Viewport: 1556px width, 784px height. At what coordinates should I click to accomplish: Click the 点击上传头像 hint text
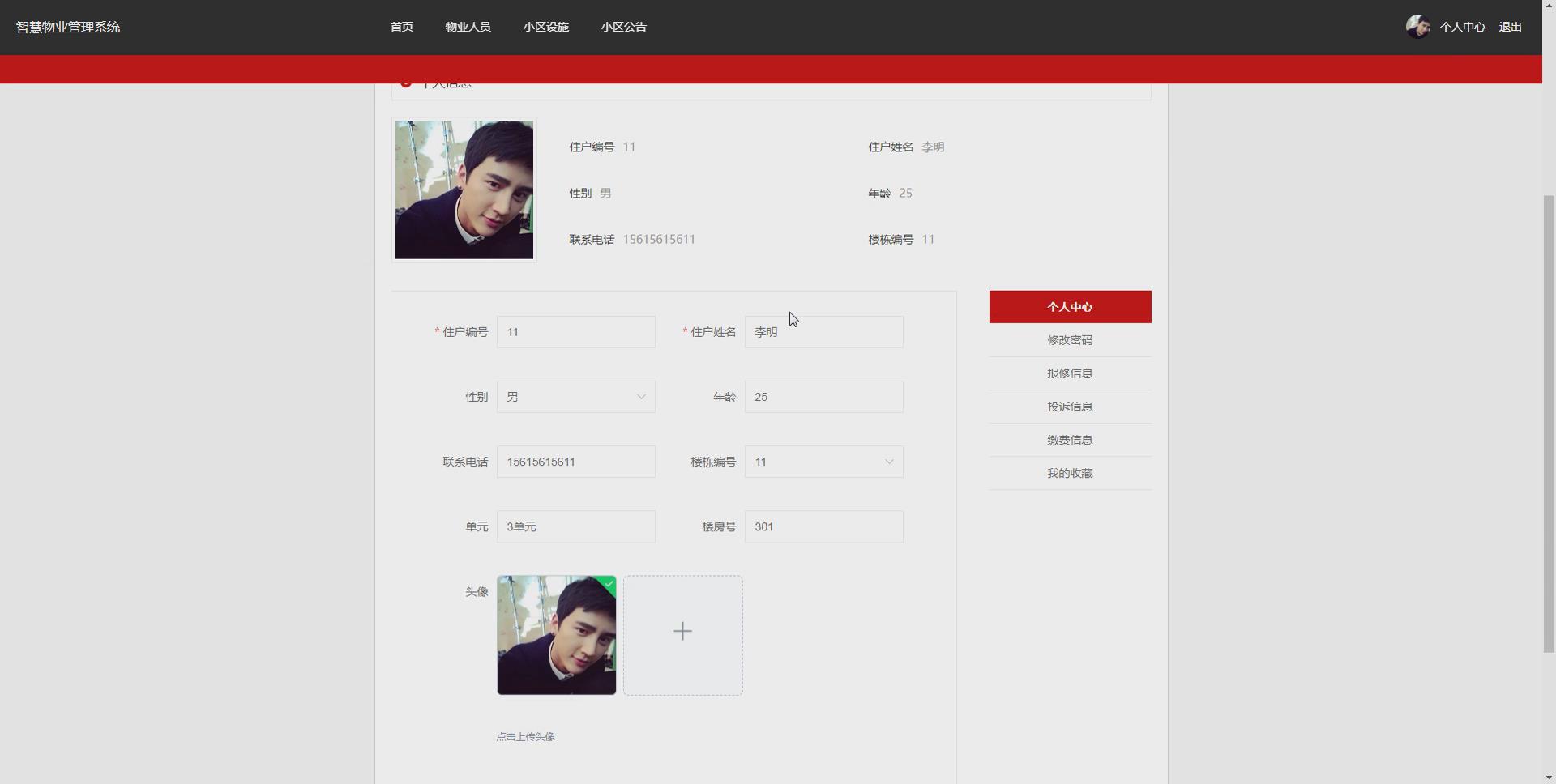coord(525,736)
